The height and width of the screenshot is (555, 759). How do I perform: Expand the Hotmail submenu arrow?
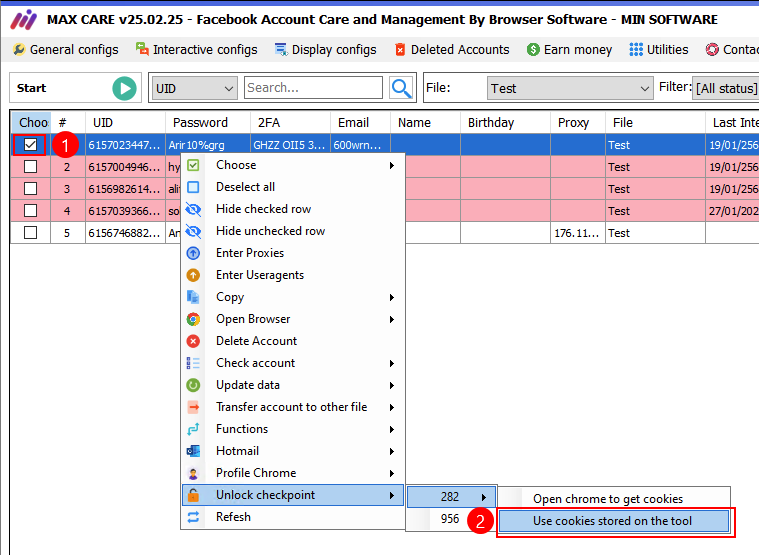392,451
